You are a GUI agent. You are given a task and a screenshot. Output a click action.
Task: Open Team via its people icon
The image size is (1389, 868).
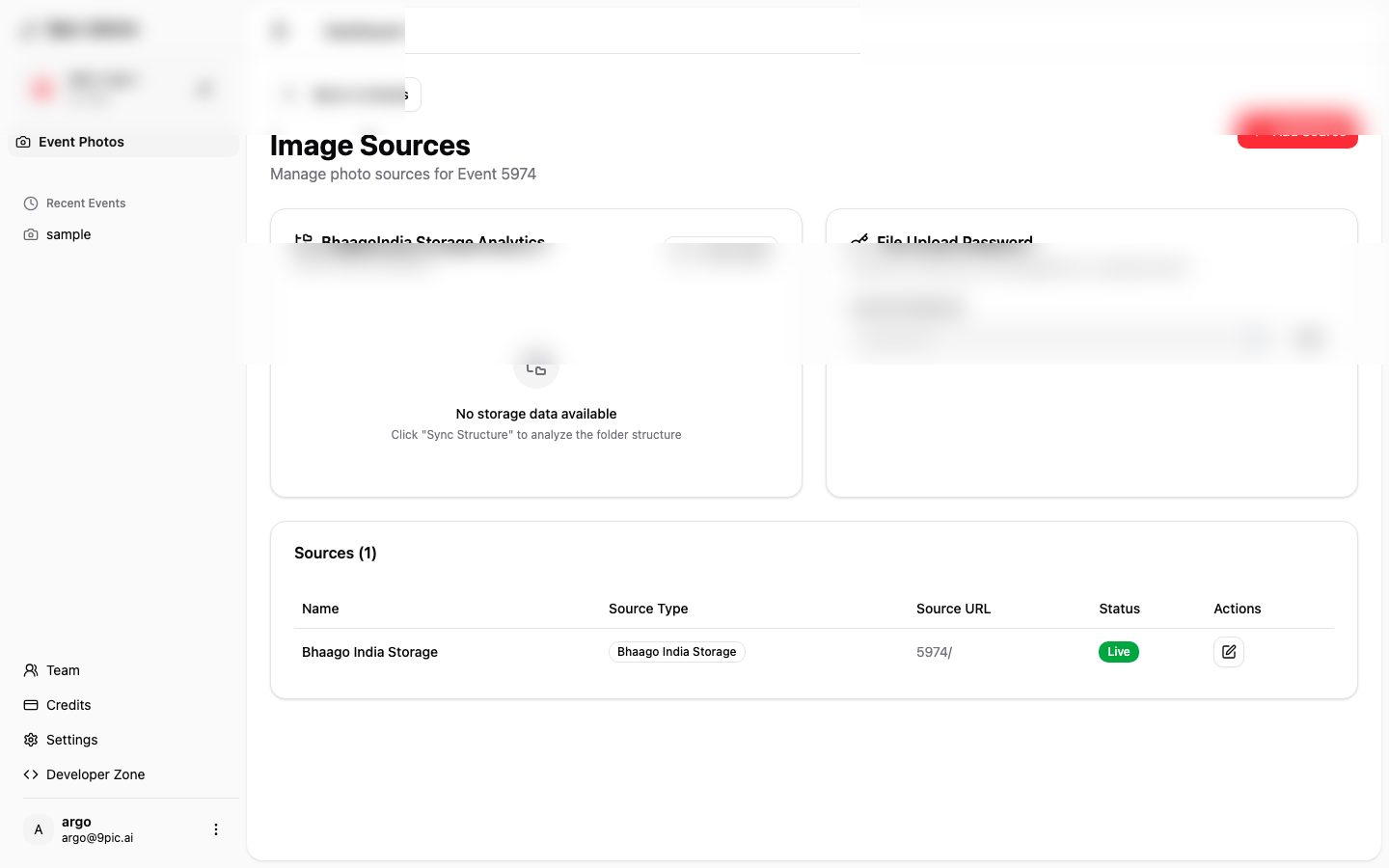click(x=31, y=670)
